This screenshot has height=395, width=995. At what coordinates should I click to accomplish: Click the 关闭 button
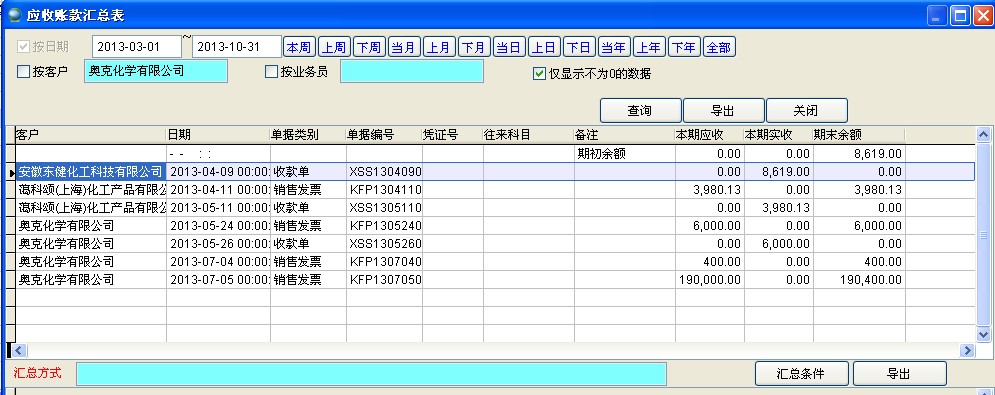click(807, 110)
